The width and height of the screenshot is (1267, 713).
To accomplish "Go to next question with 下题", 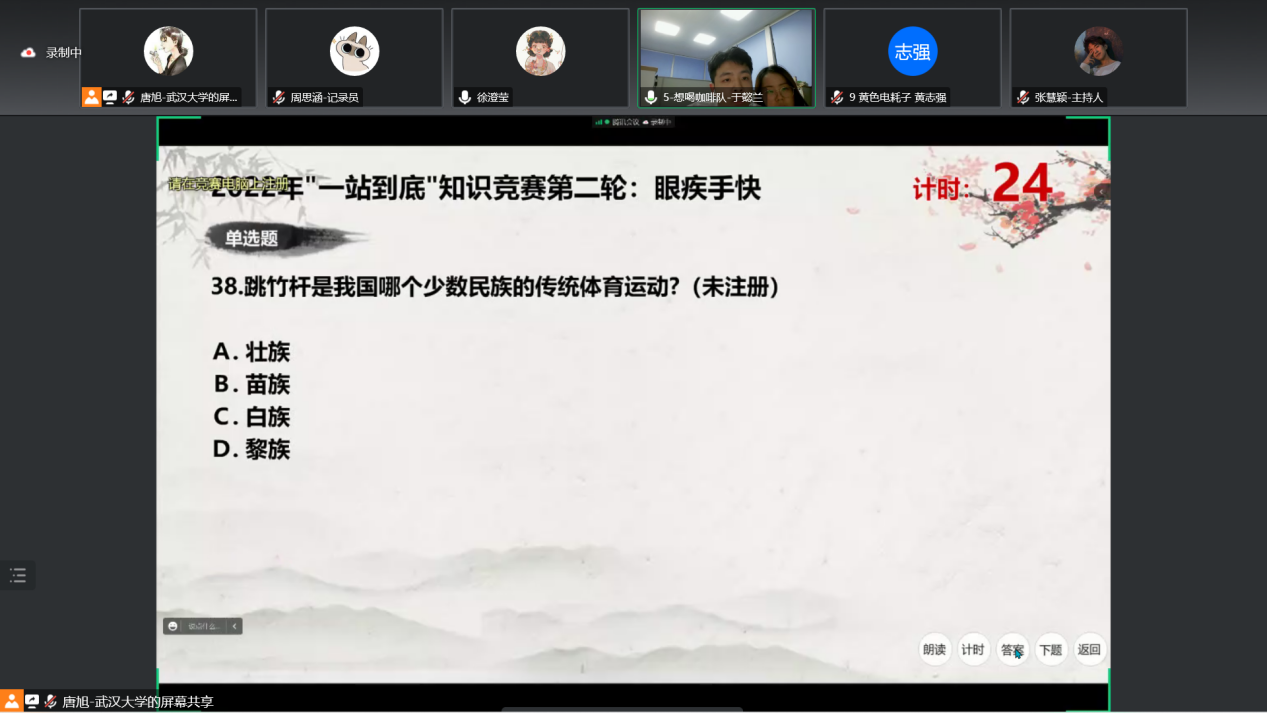I will click(1050, 649).
